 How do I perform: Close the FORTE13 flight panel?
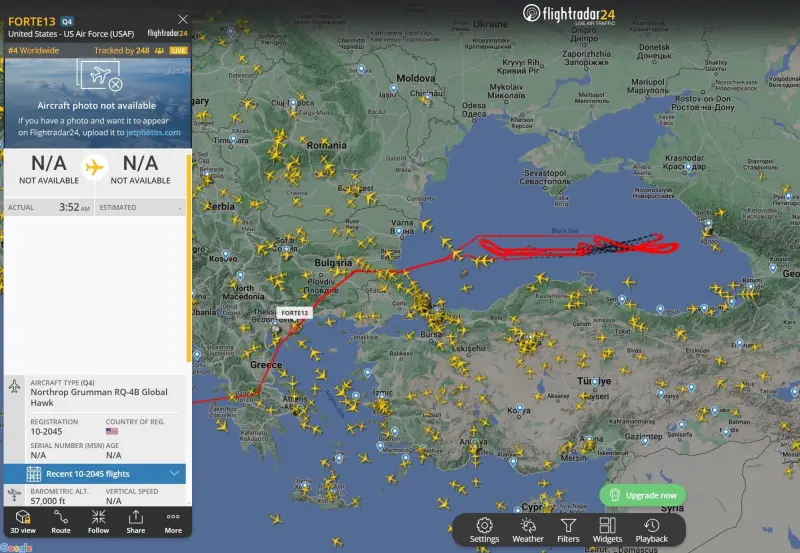(183, 19)
